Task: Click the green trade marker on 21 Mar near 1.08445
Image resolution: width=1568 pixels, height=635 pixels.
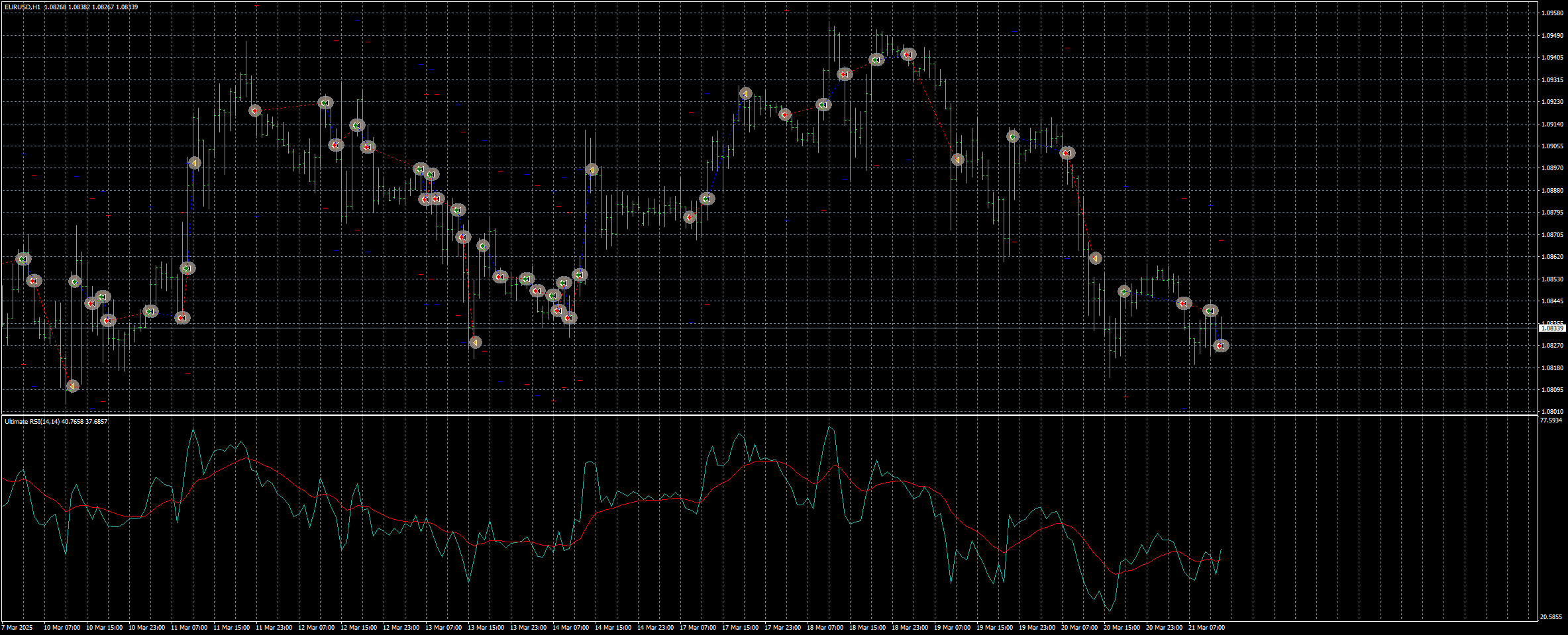Action: point(1210,311)
